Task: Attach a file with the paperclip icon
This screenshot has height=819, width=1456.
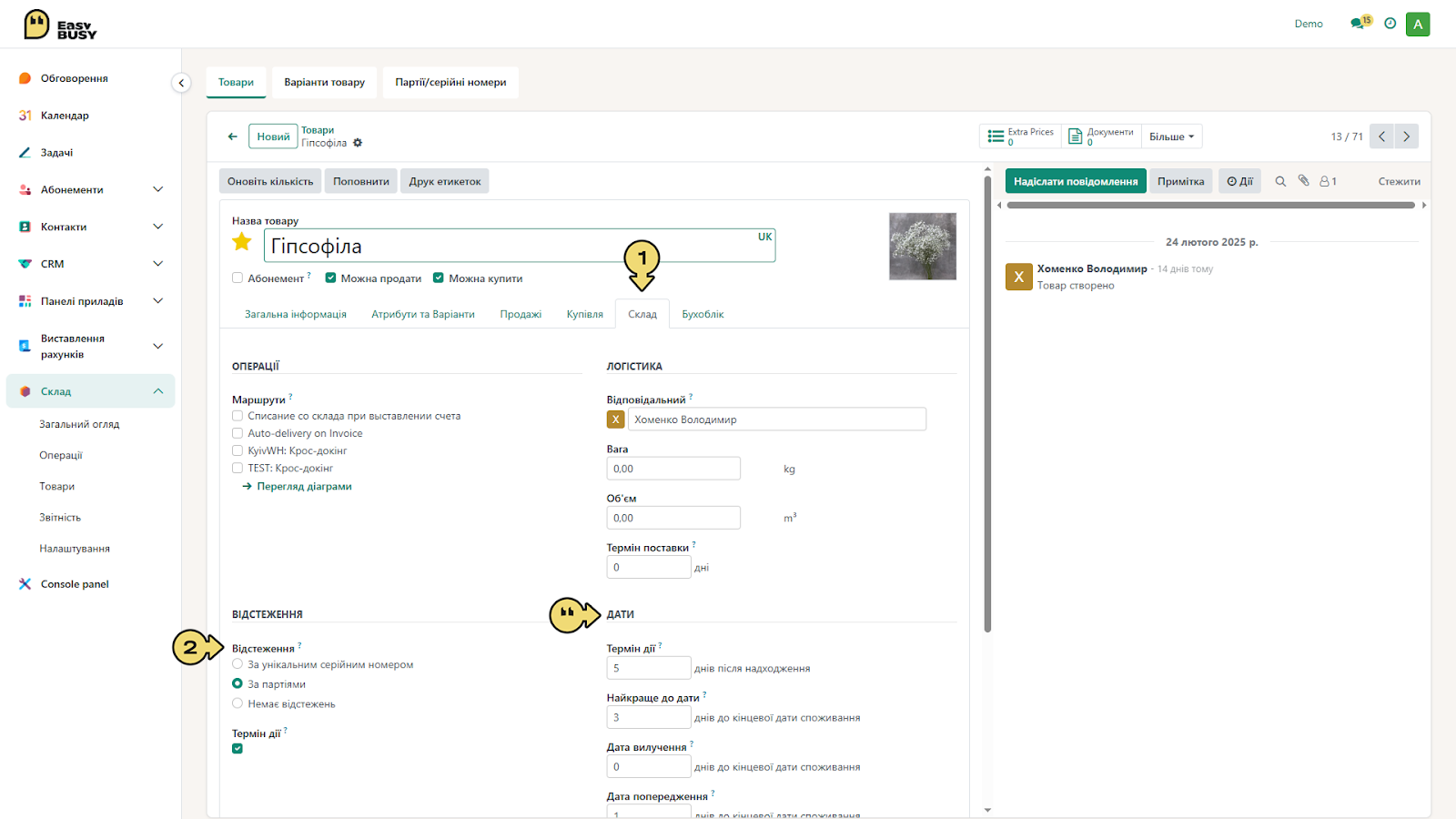Action: (x=1303, y=181)
